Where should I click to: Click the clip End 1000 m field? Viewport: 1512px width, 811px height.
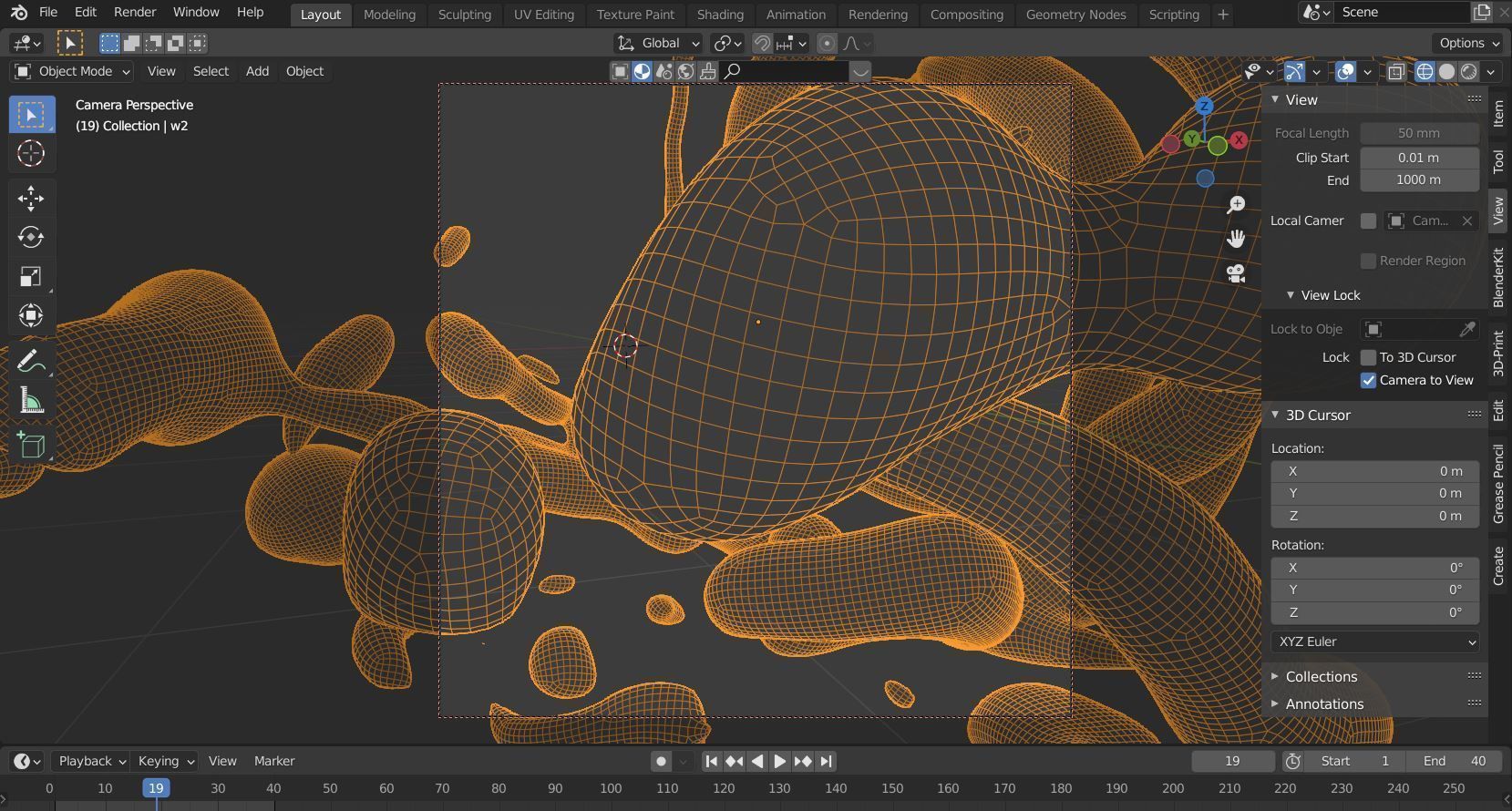pos(1419,180)
